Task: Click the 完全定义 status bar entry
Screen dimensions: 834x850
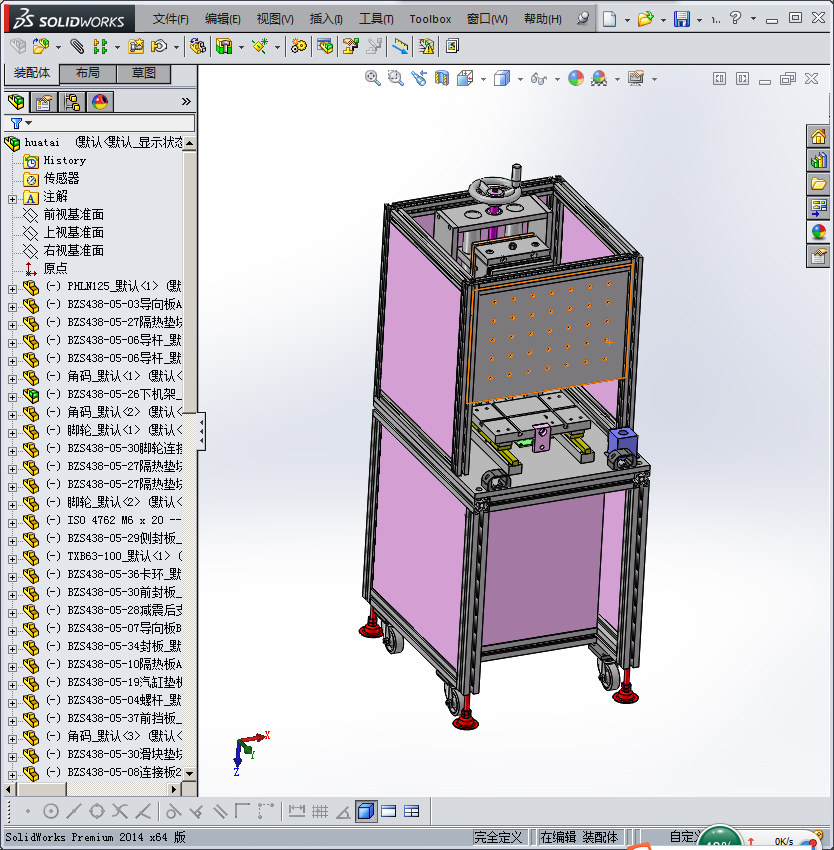Action: [498, 837]
